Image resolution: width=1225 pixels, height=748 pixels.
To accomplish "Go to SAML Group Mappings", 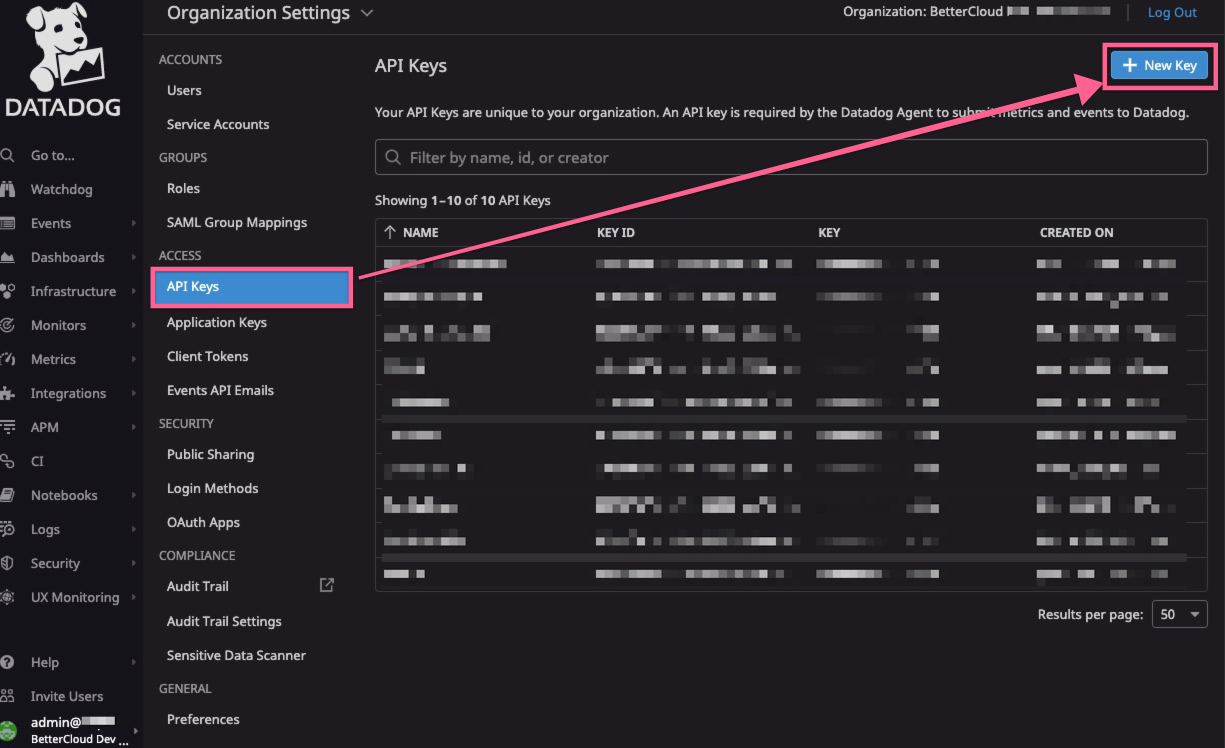I will (x=236, y=222).
